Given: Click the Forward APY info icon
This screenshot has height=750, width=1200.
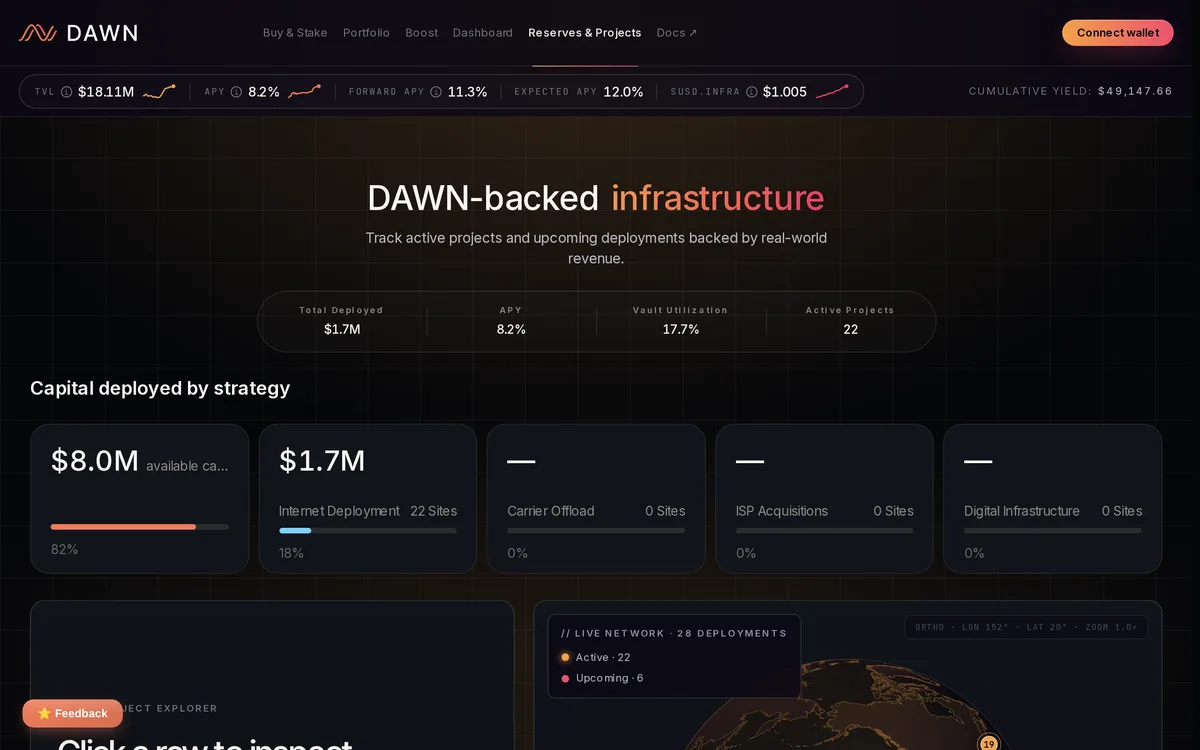Looking at the screenshot, I should [436, 92].
